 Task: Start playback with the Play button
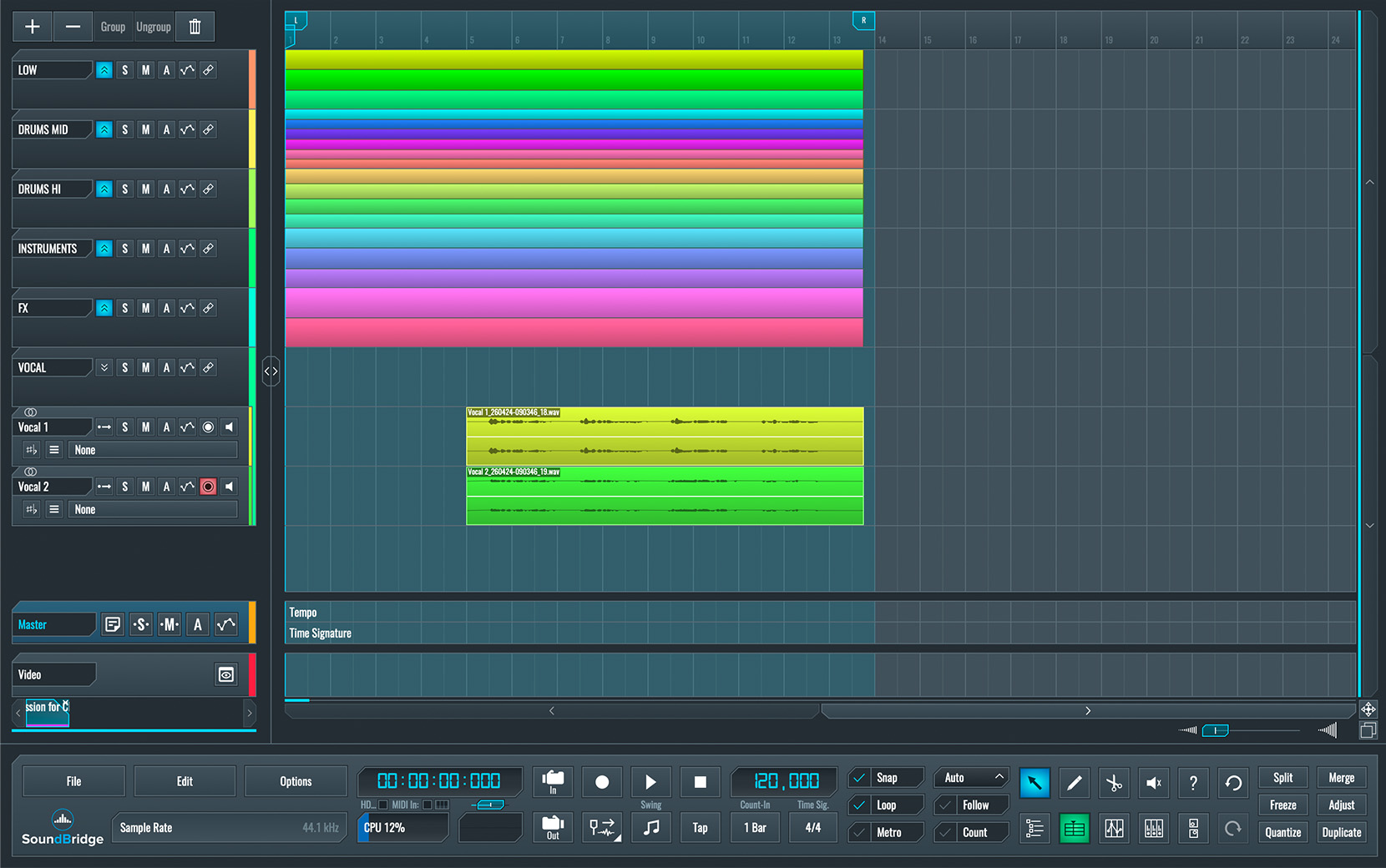click(651, 782)
